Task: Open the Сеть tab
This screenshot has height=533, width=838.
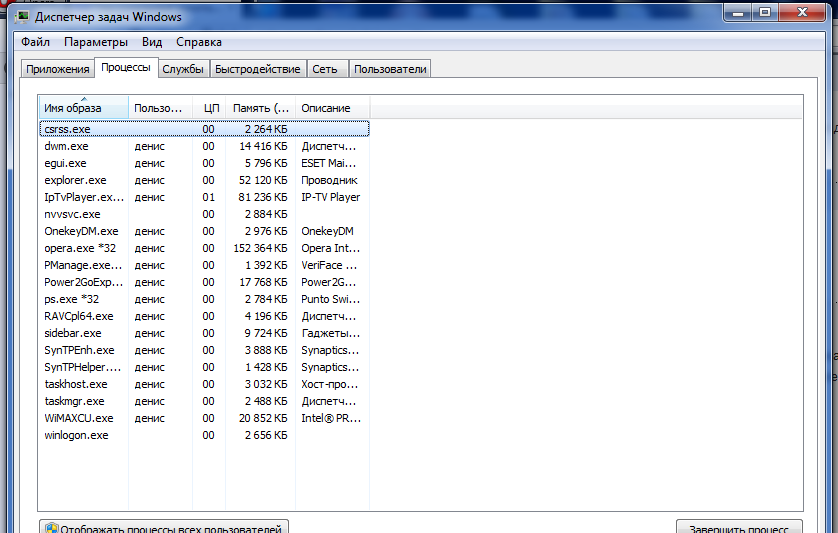Action: pyautogui.click(x=324, y=69)
